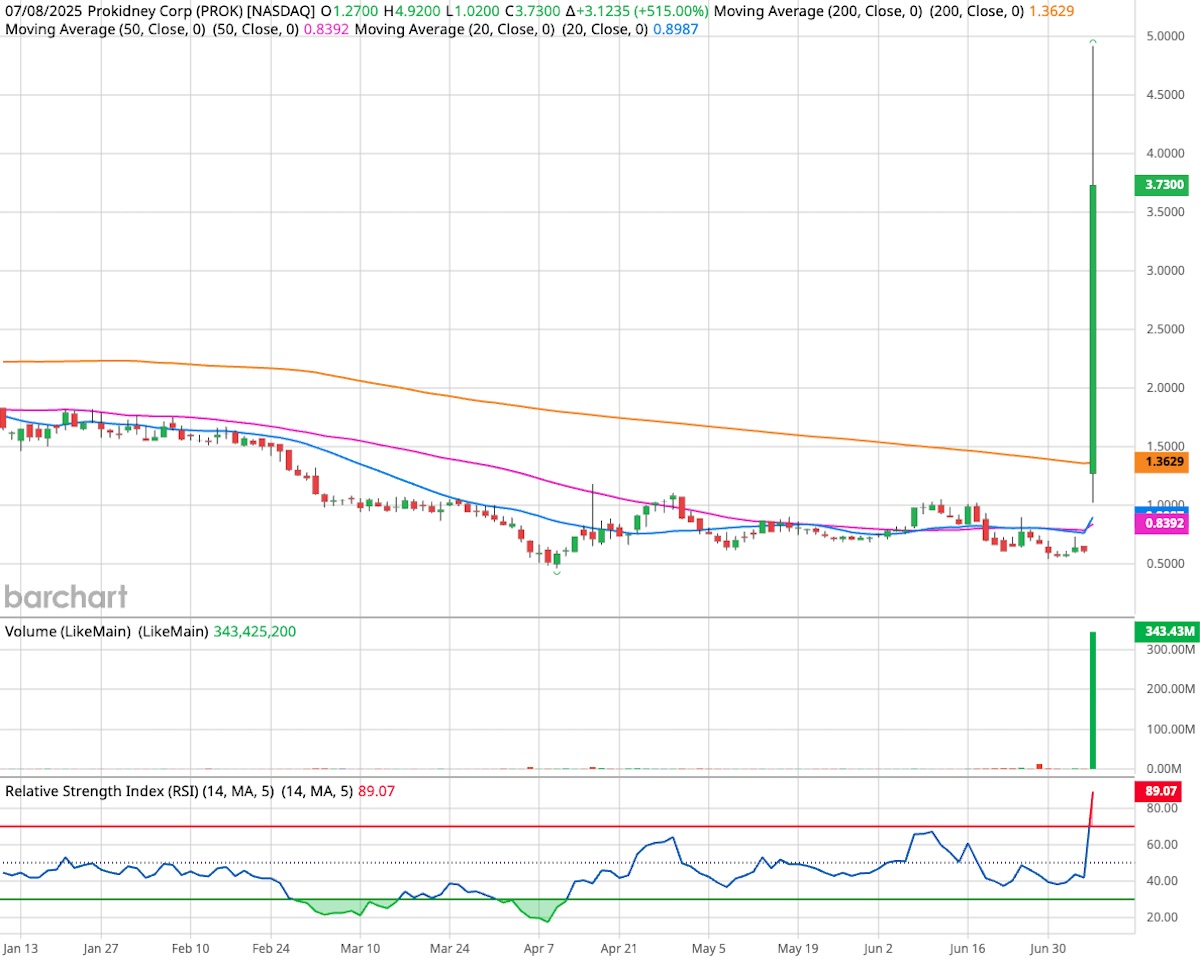Click the green 3.7300 price tag on axis

point(1160,185)
